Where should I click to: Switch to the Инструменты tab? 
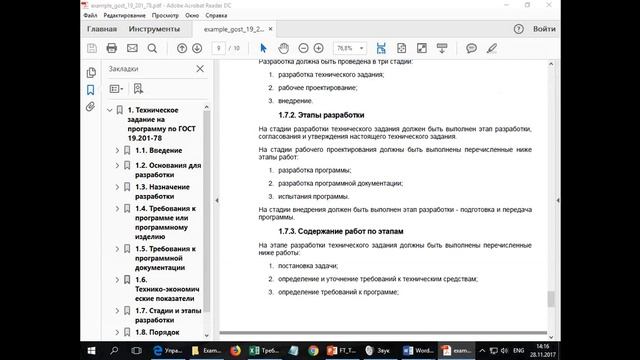(x=154, y=29)
